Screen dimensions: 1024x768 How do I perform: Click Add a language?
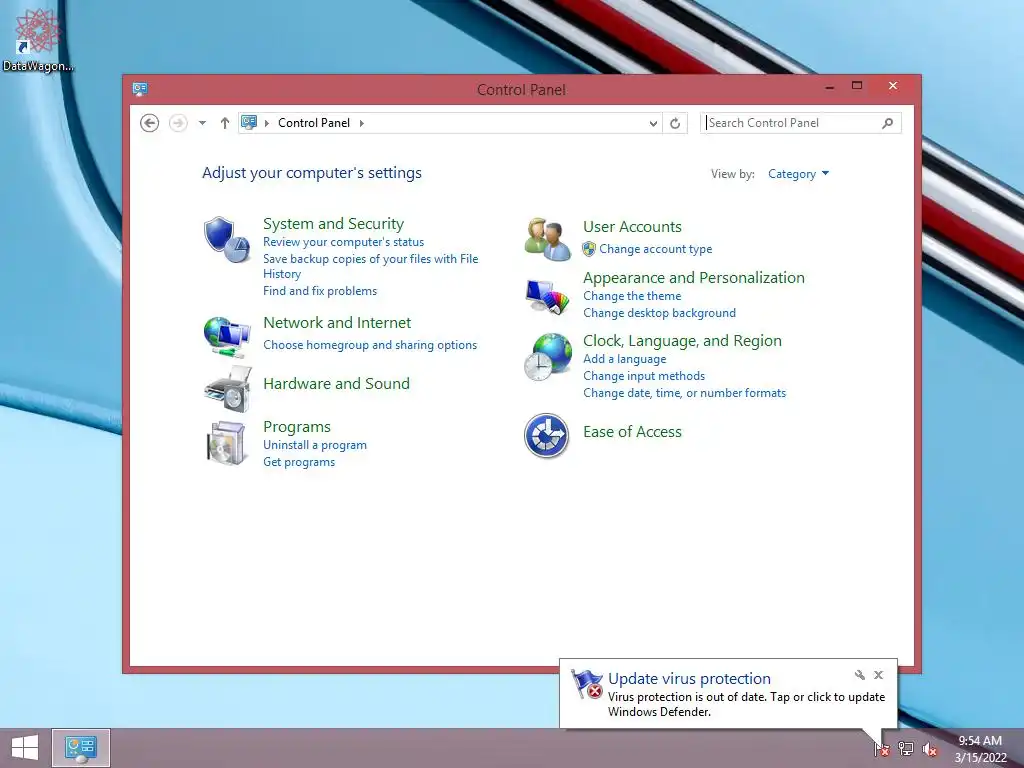point(624,359)
